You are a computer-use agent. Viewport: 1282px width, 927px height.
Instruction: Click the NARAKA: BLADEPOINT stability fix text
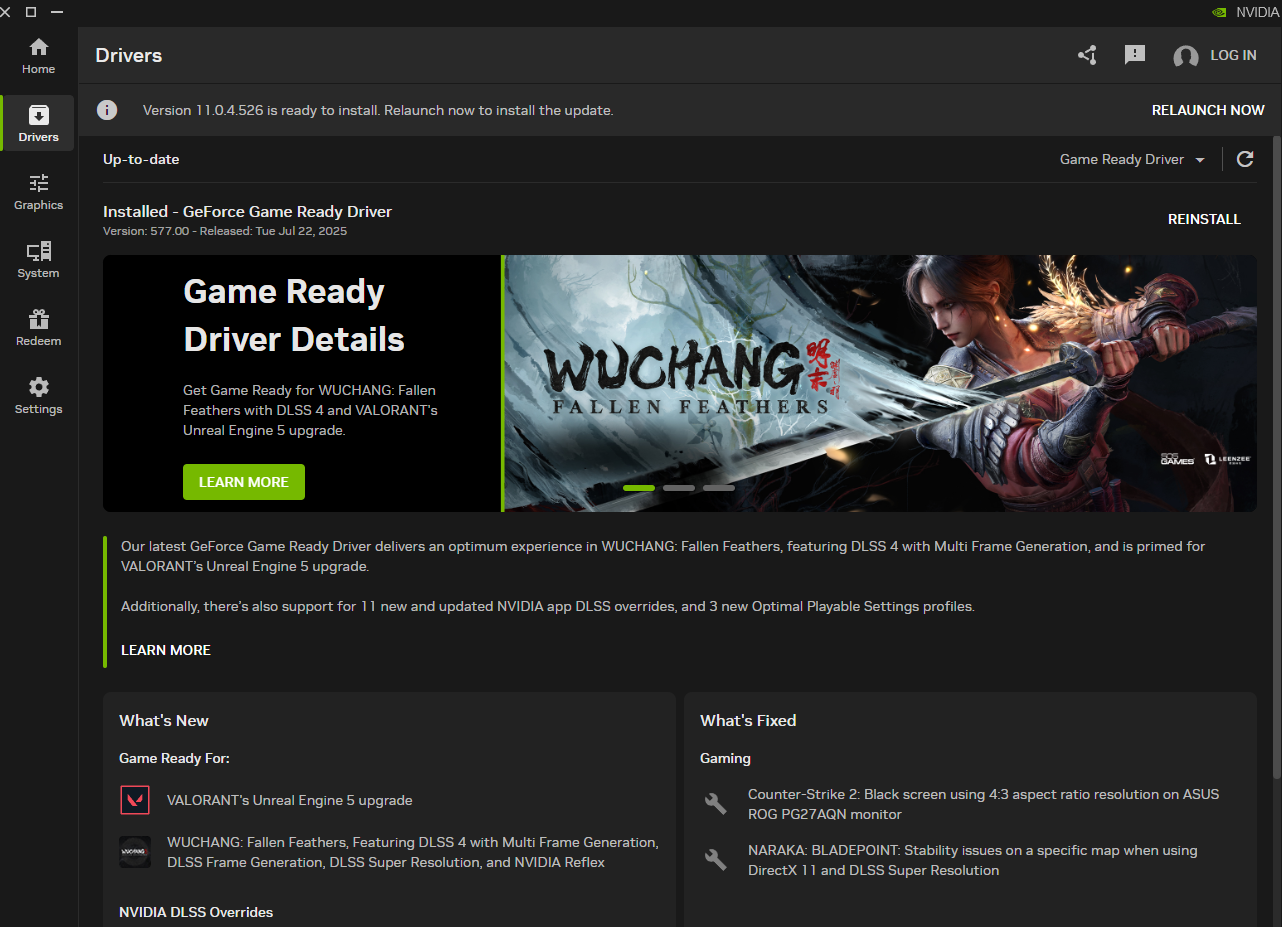[973, 860]
